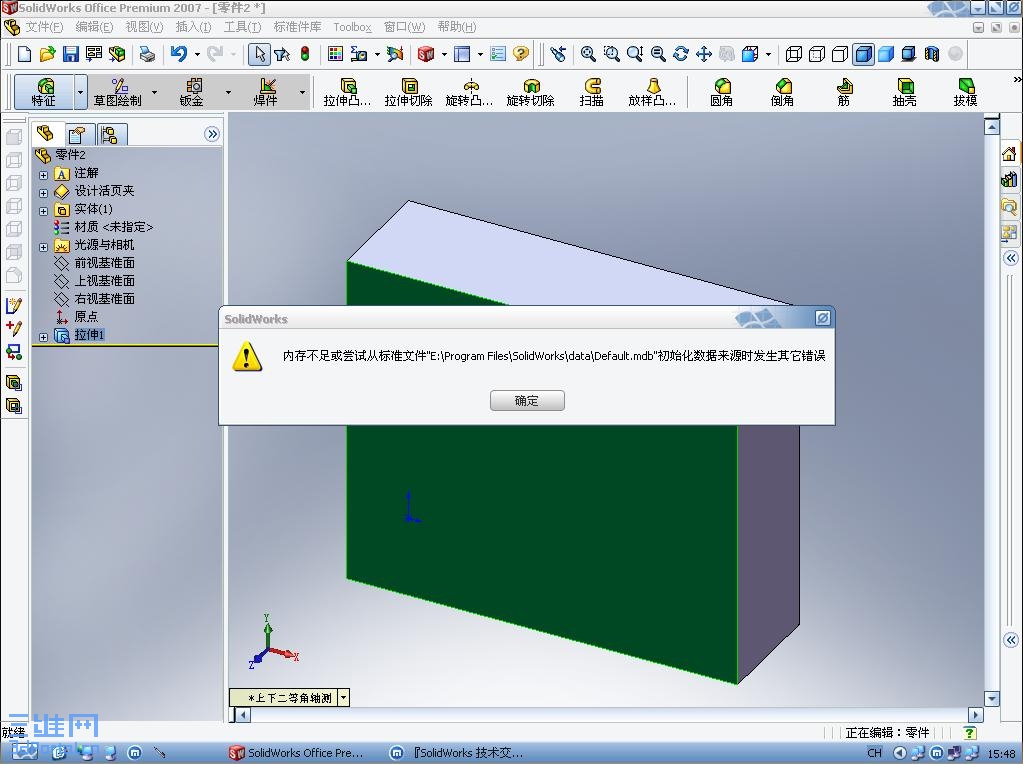Click the Undo arrow icon

click(x=179, y=54)
